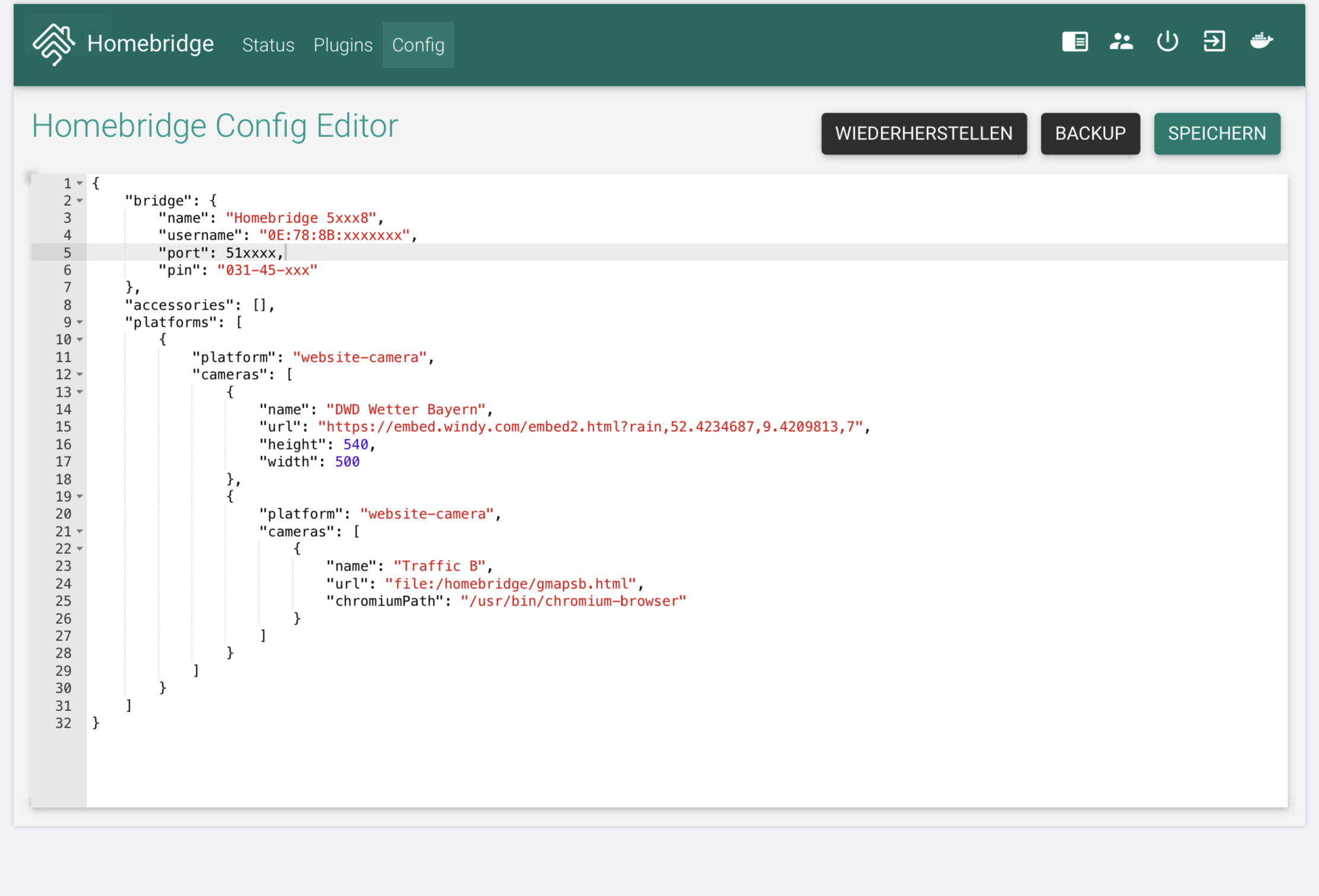The image size is (1319, 896).
Task: Collapse the Traffic B camera on line 22
Action: tap(80, 549)
